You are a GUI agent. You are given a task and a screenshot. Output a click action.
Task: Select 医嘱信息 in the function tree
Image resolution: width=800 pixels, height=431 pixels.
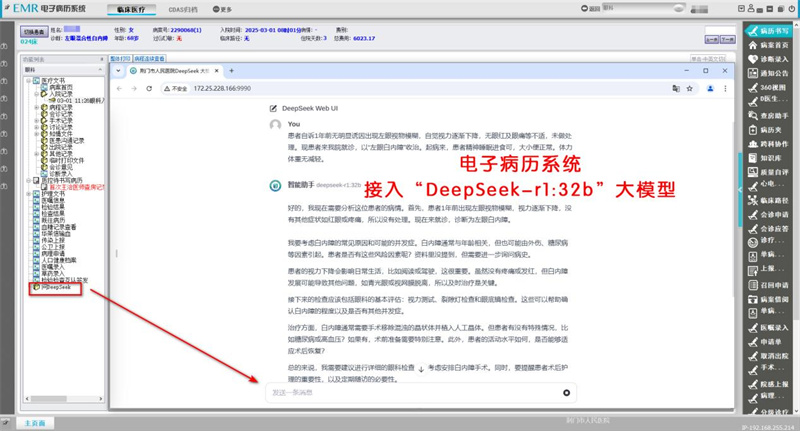(53, 200)
